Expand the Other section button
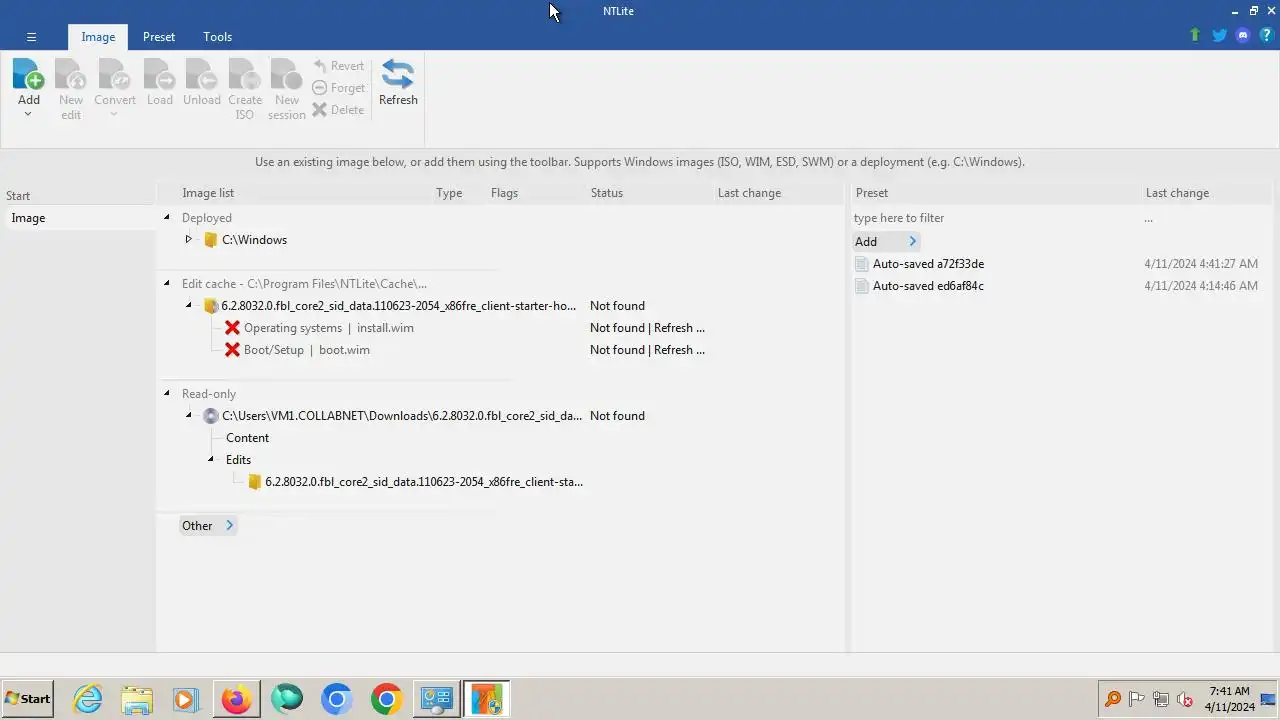The width and height of the screenshot is (1280, 720). (208, 526)
